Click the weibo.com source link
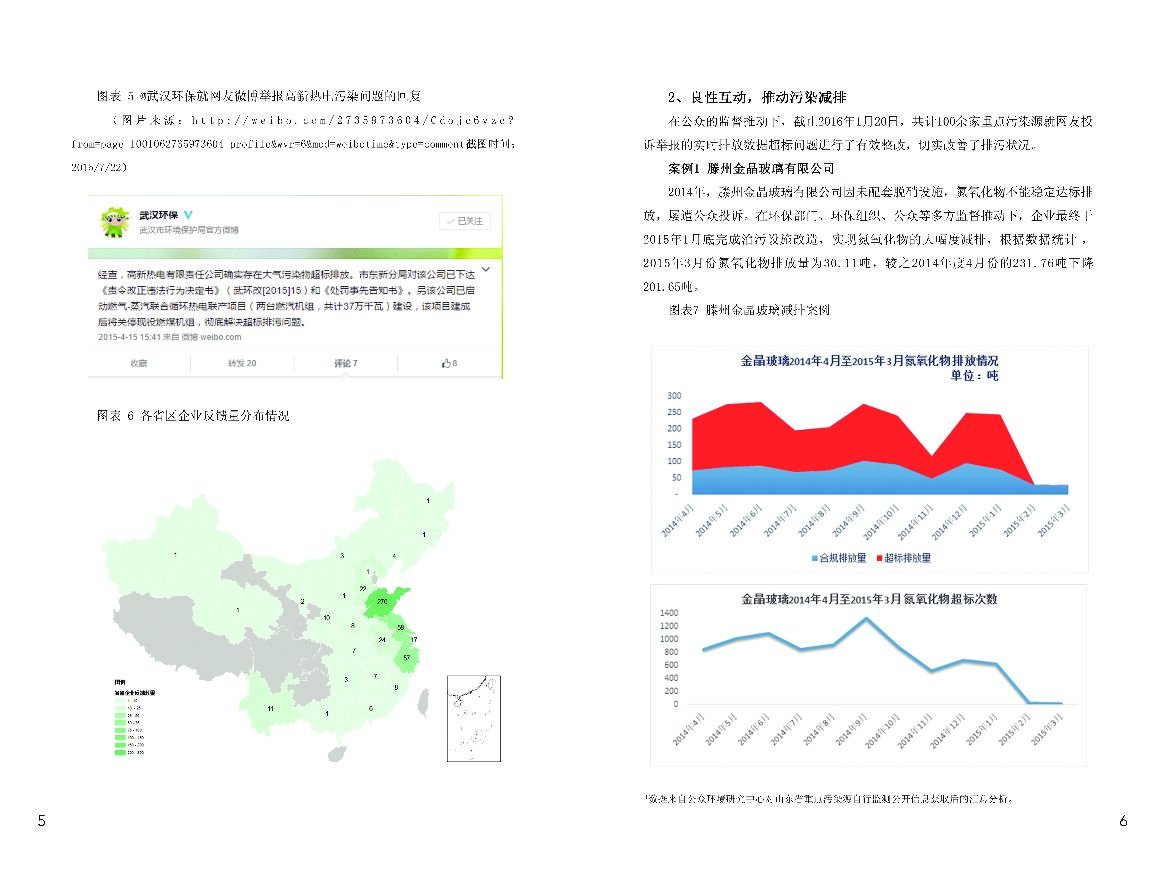 point(221,337)
